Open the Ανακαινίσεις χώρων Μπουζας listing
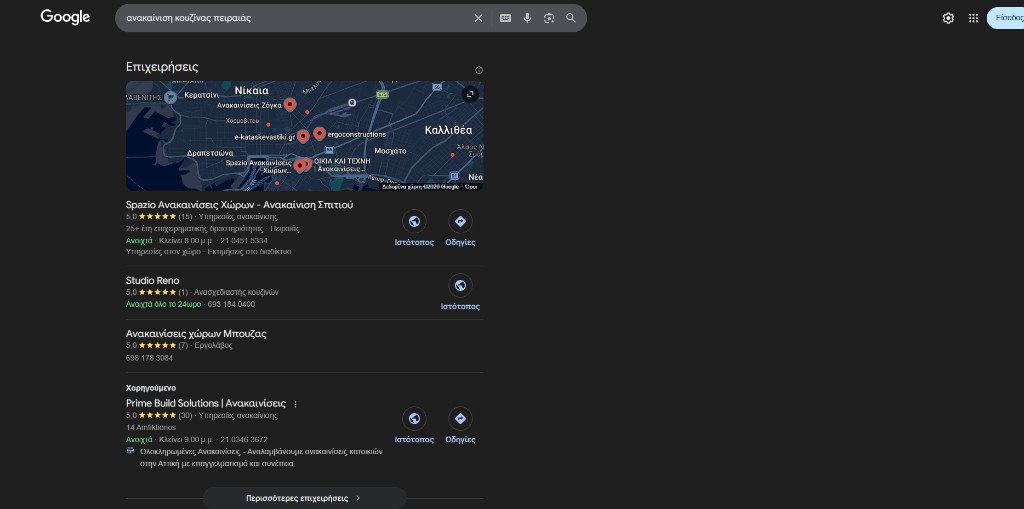Image resolution: width=1024 pixels, height=509 pixels. click(x=196, y=334)
